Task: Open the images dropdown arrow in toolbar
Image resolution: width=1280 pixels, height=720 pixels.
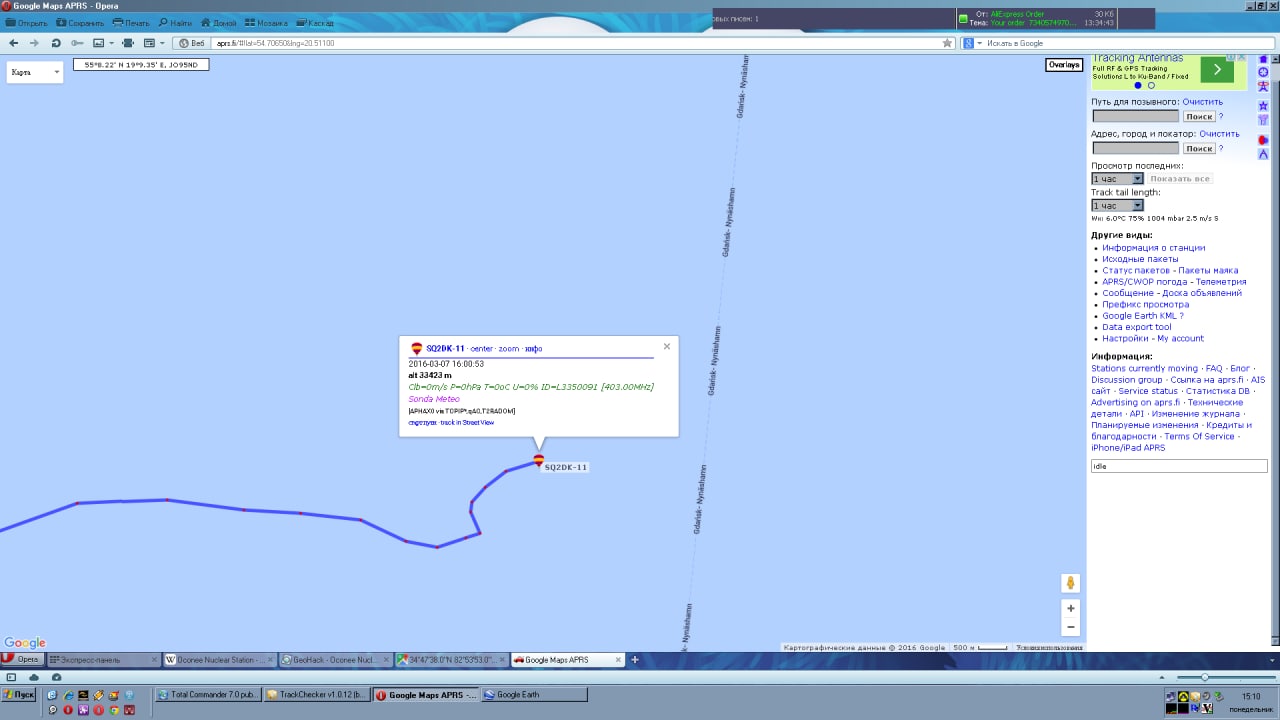Action: click(111, 43)
